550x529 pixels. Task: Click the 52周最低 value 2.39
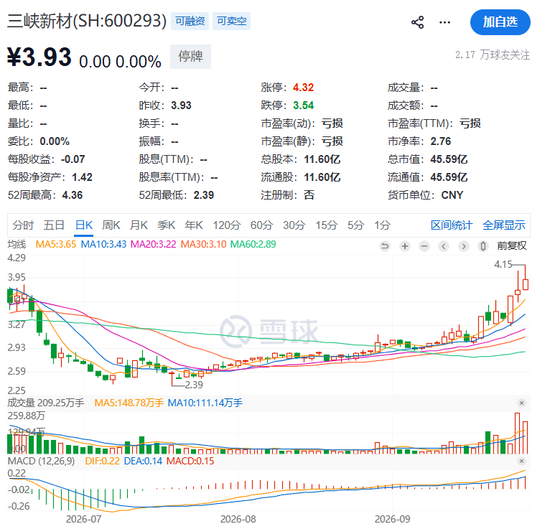pos(203,195)
